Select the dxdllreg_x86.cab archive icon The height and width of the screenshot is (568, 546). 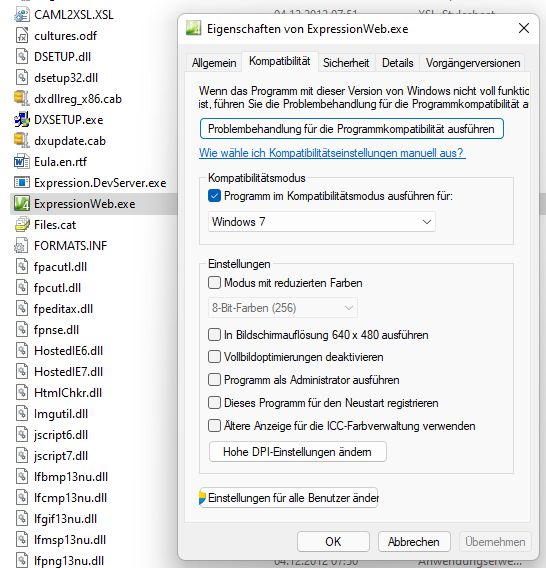(22, 99)
